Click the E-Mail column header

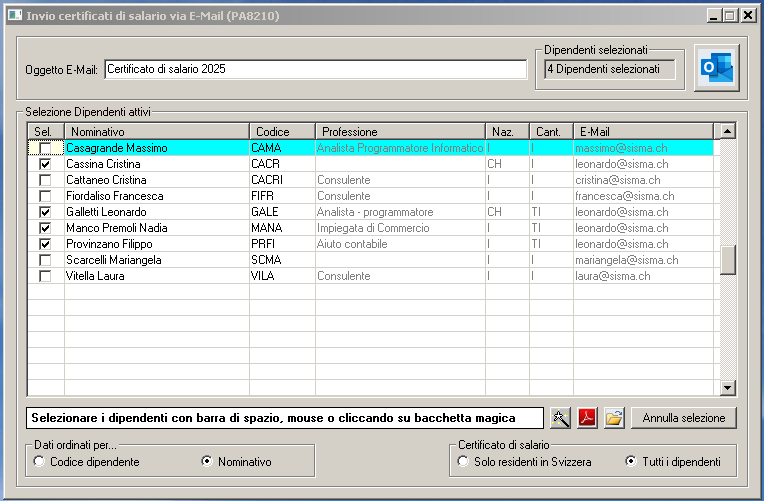click(642, 131)
